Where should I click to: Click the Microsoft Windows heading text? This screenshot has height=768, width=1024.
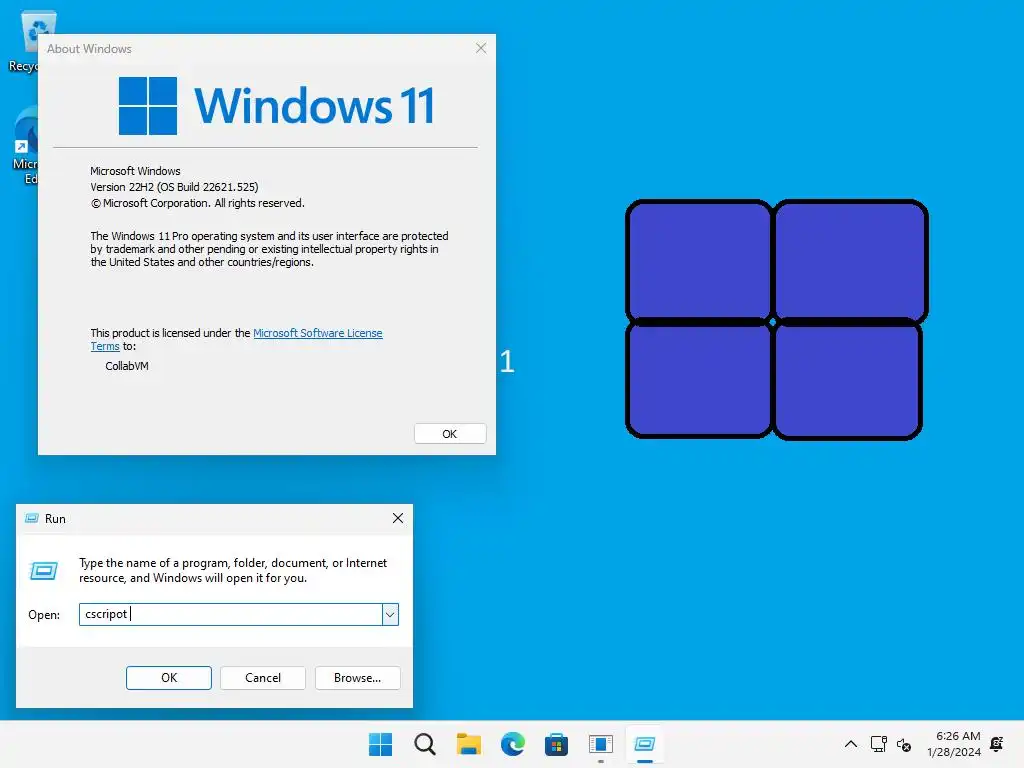pyautogui.click(x=135, y=171)
